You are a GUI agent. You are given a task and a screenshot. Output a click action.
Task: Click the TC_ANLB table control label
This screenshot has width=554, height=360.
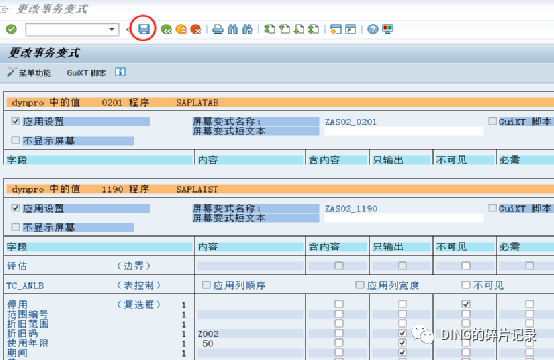click(x=25, y=285)
